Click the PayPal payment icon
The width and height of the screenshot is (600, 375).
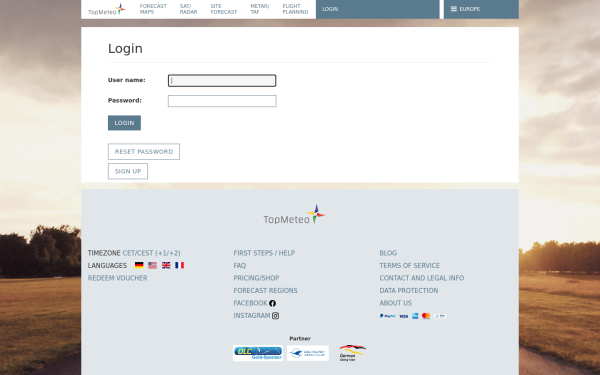[388, 316]
